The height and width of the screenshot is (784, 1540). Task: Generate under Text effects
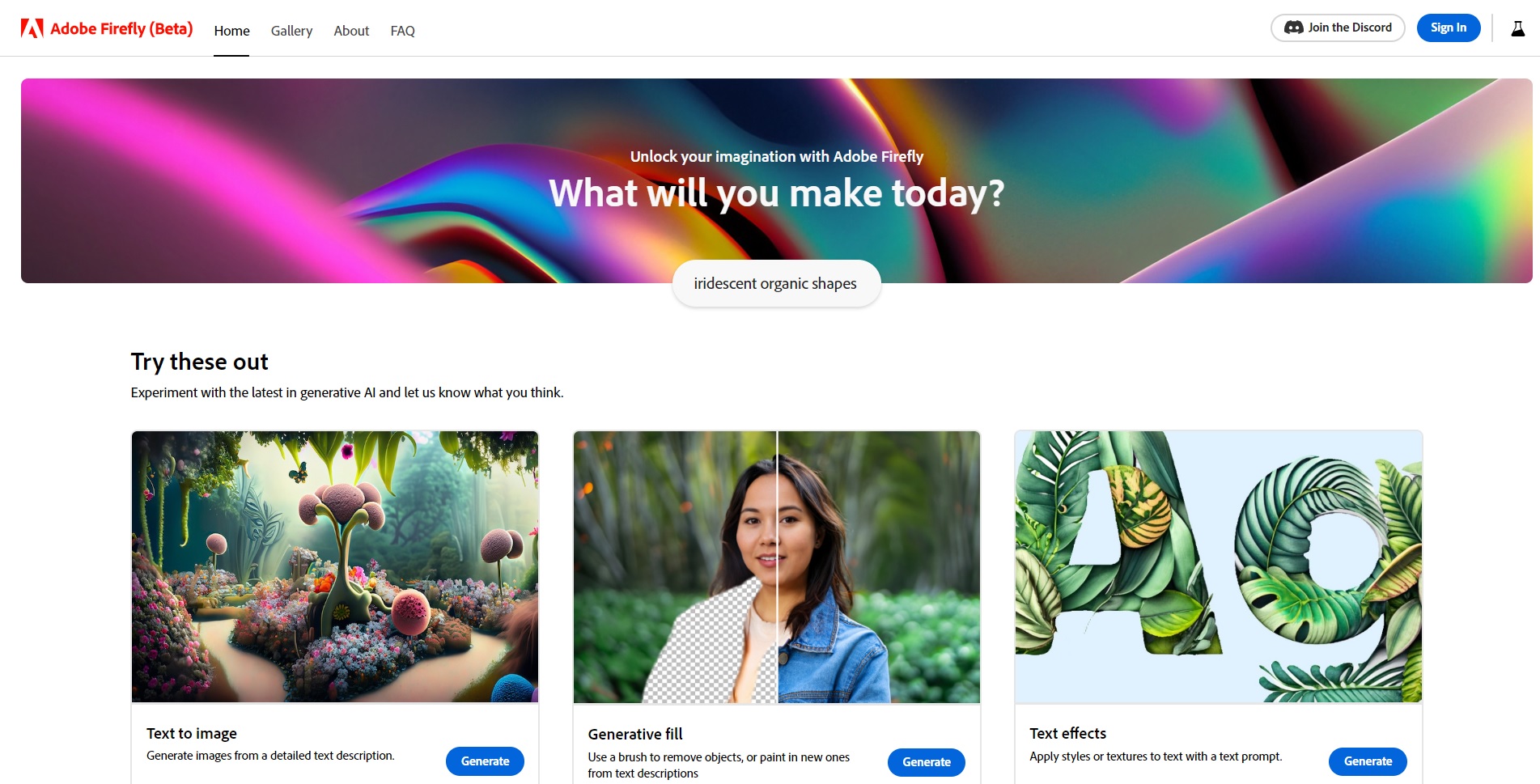pyautogui.click(x=1368, y=761)
